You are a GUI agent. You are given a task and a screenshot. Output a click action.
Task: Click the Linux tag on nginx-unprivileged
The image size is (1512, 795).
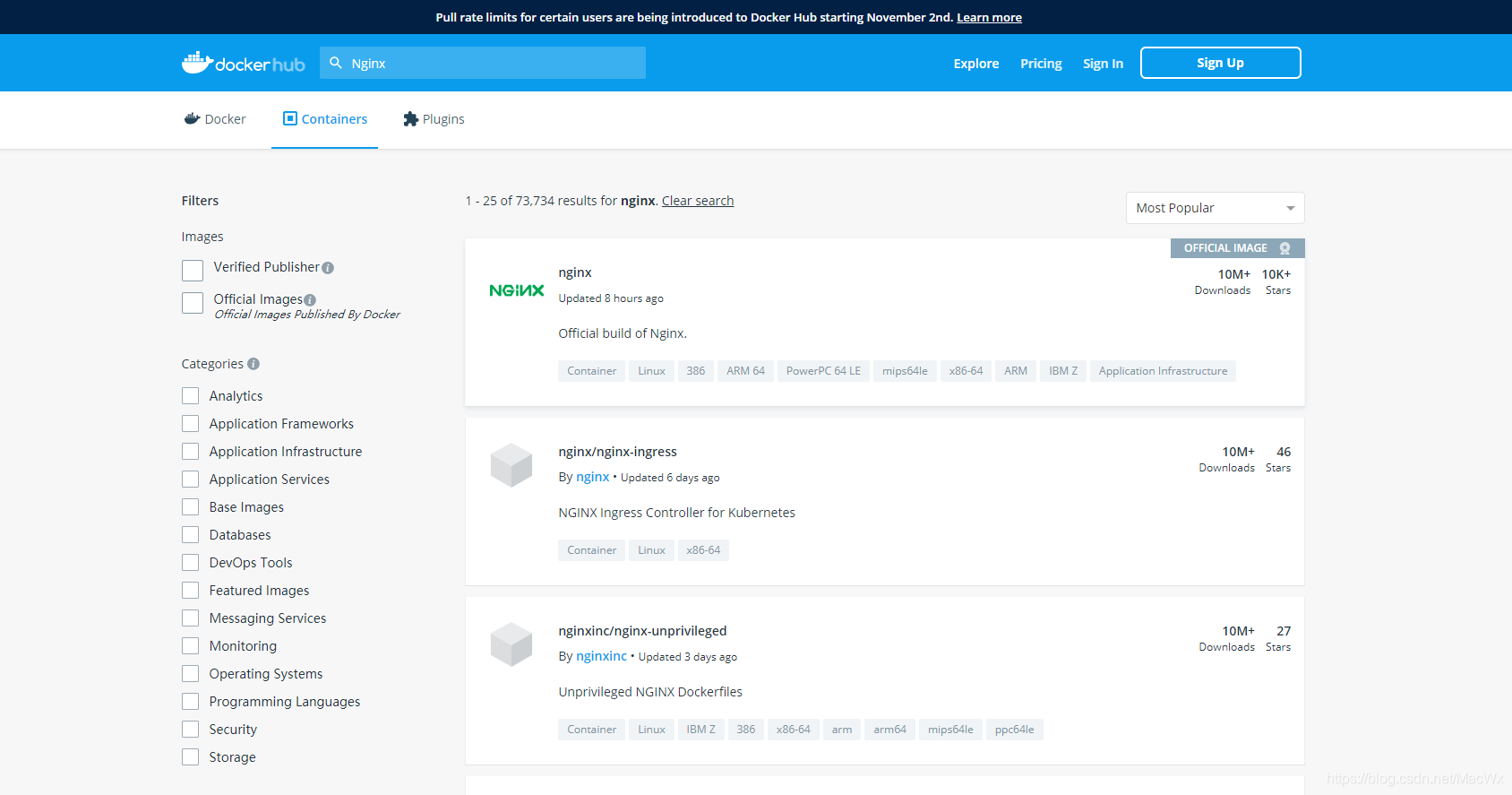click(652, 730)
